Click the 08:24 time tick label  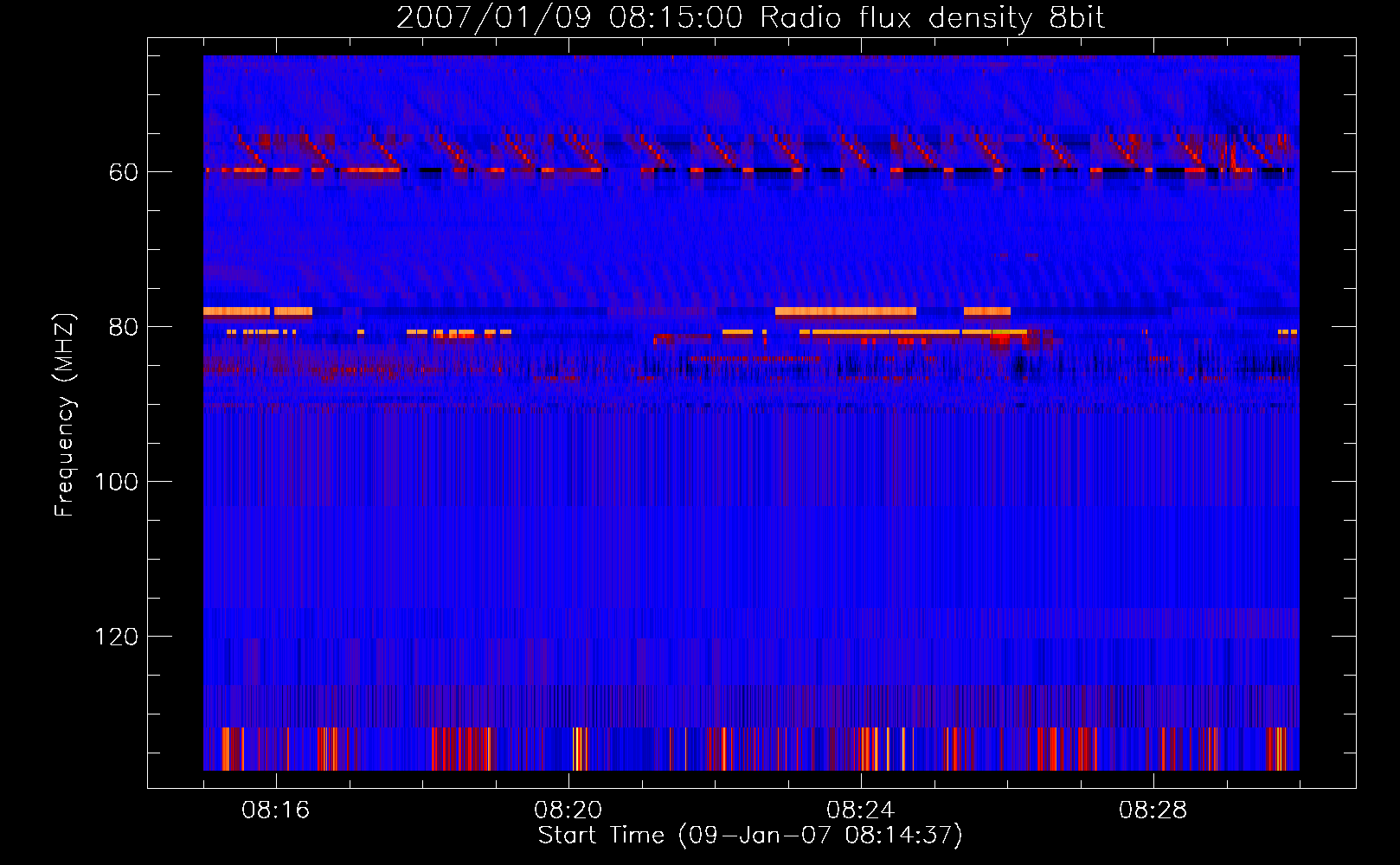coord(861,811)
